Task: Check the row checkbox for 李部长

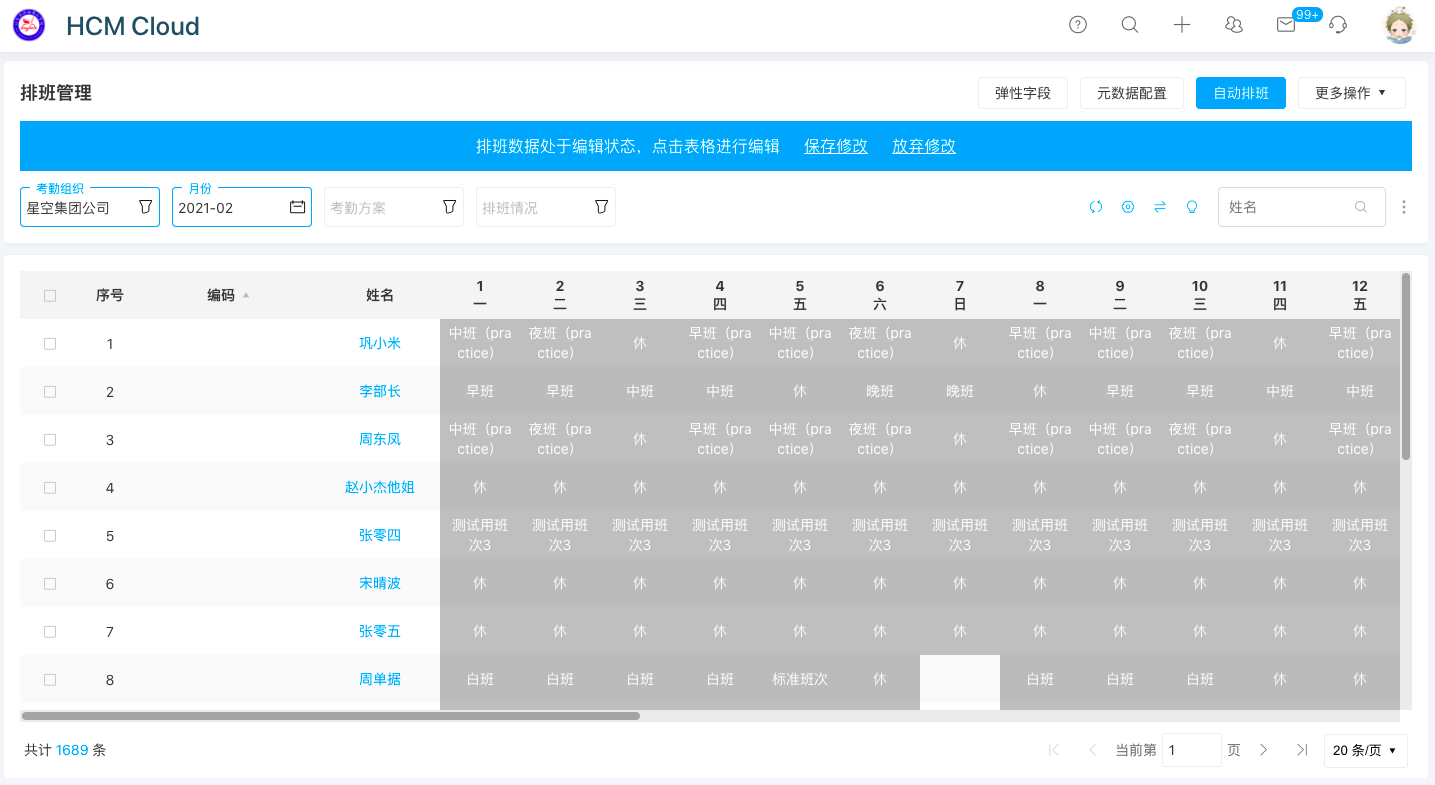Action: [50, 391]
